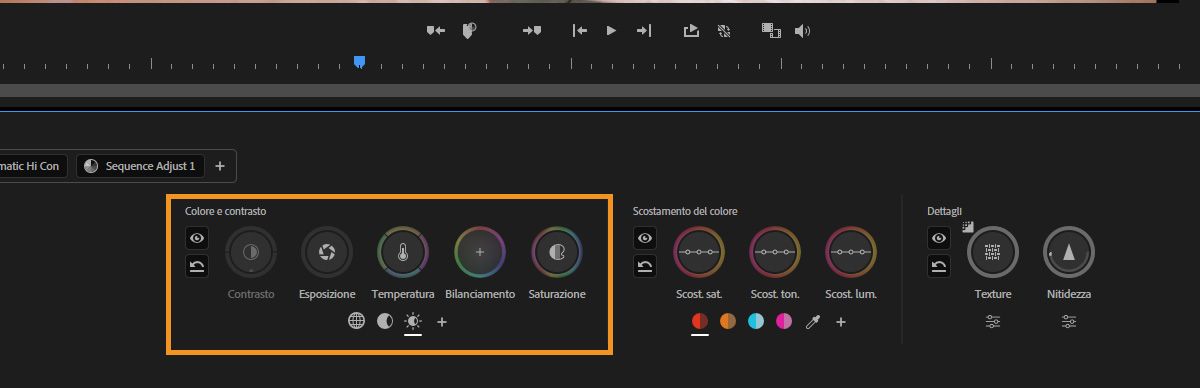Jump to previous edit point
The width and height of the screenshot is (1200, 388).
pyautogui.click(x=580, y=31)
